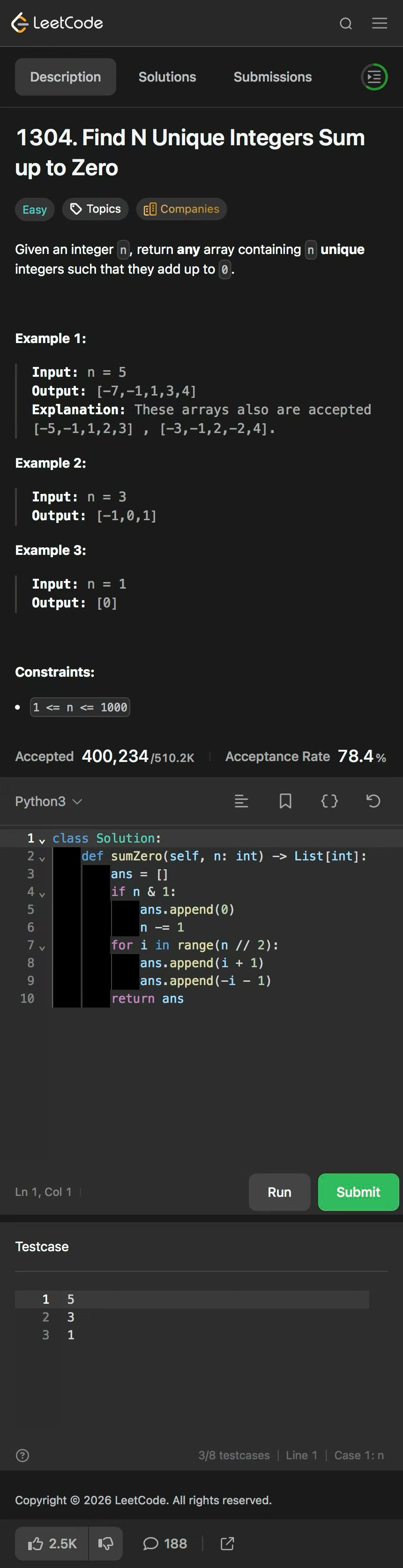This screenshot has width=403, height=1568.
Task: Collapse the class Solution fold arrow
Action: pyautogui.click(x=42, y=841)
